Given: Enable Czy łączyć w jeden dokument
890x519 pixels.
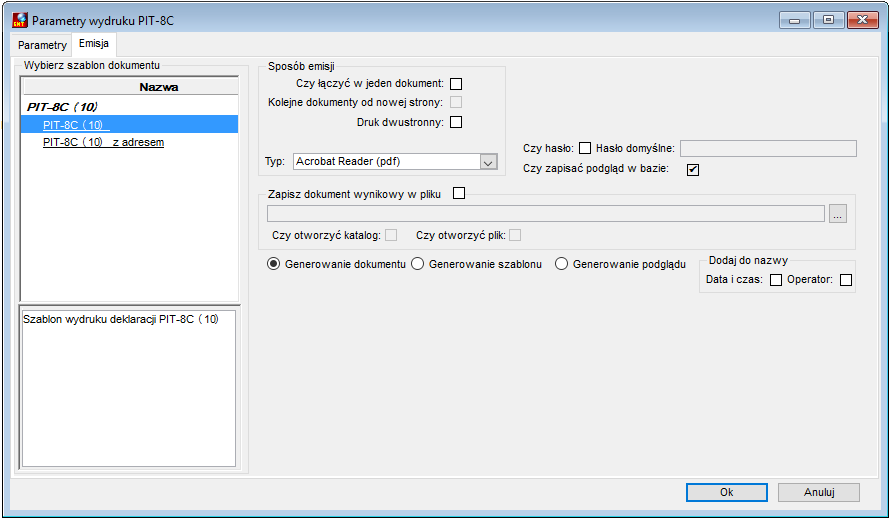Looking at the screenshot, I should point(456,84).
